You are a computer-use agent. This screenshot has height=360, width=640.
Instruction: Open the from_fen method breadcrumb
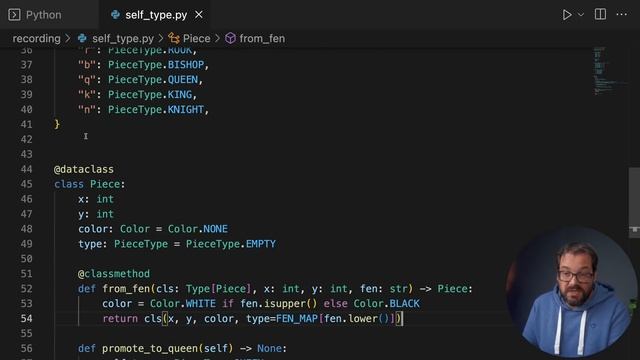pos(262,38)
